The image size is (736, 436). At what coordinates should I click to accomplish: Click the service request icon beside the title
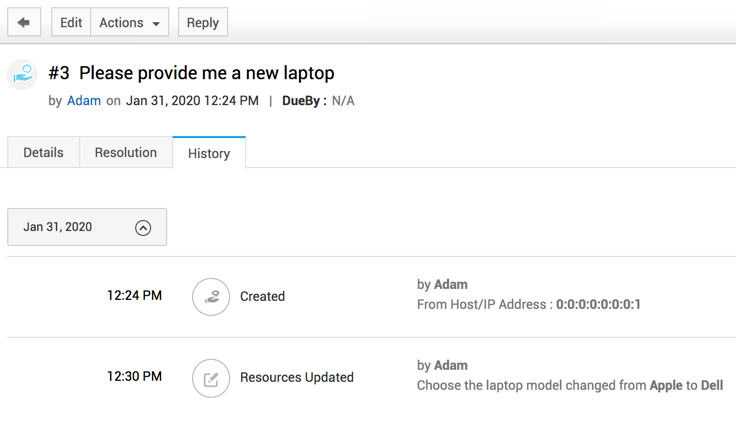coord(22,74)
